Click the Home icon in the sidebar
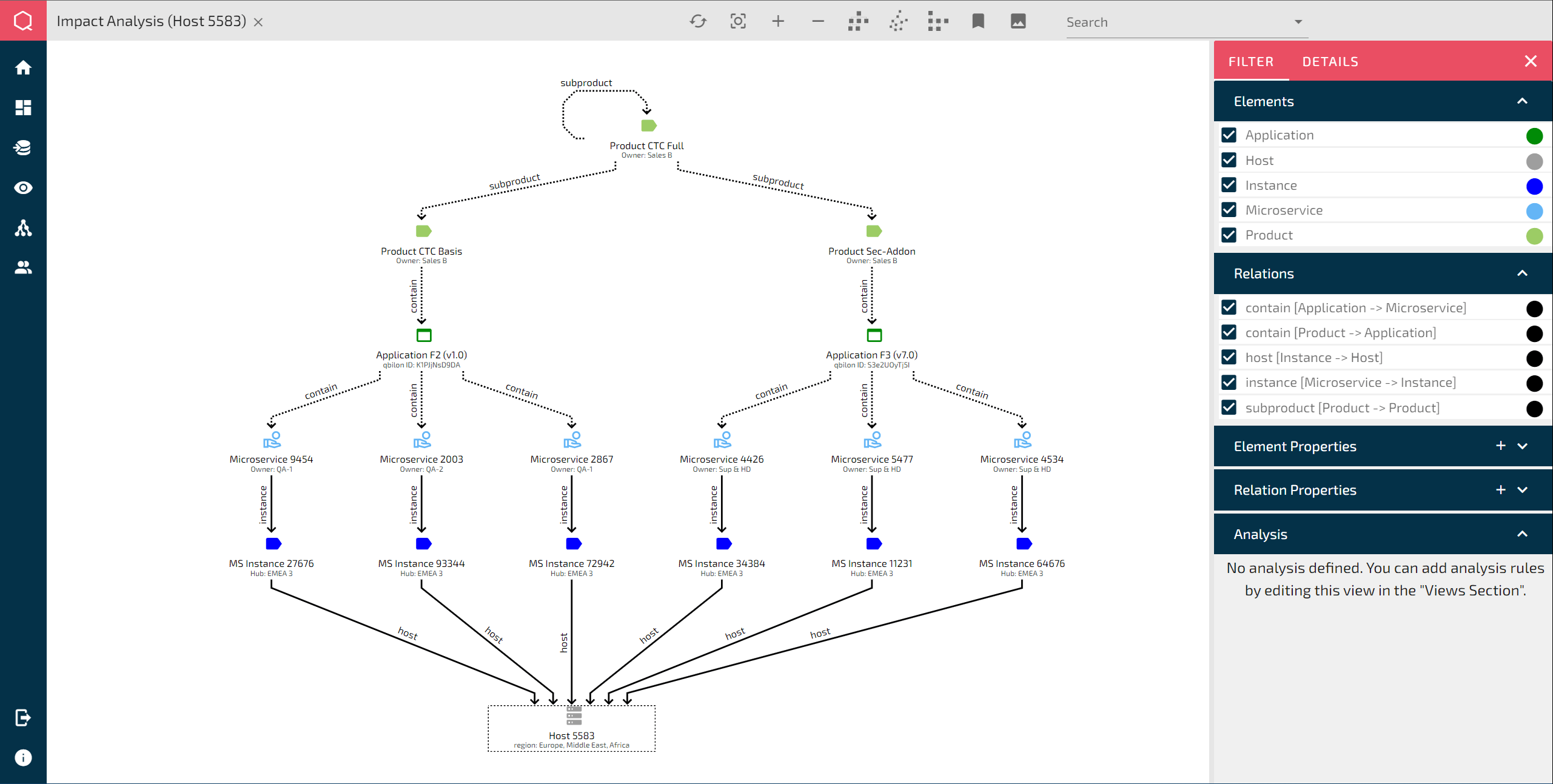 23,67
